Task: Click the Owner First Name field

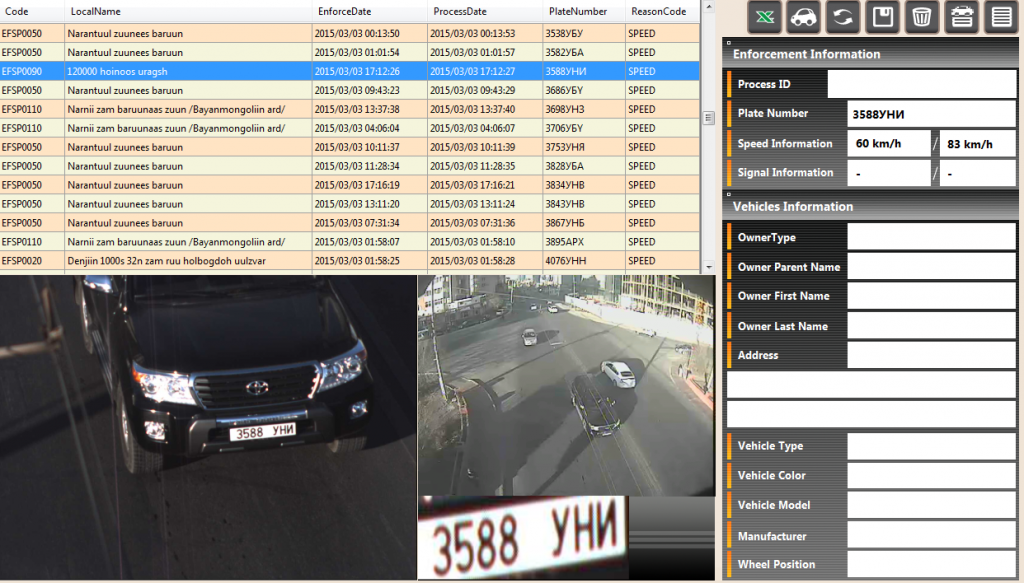Action: pyautogui.click(x=931, y=296)
